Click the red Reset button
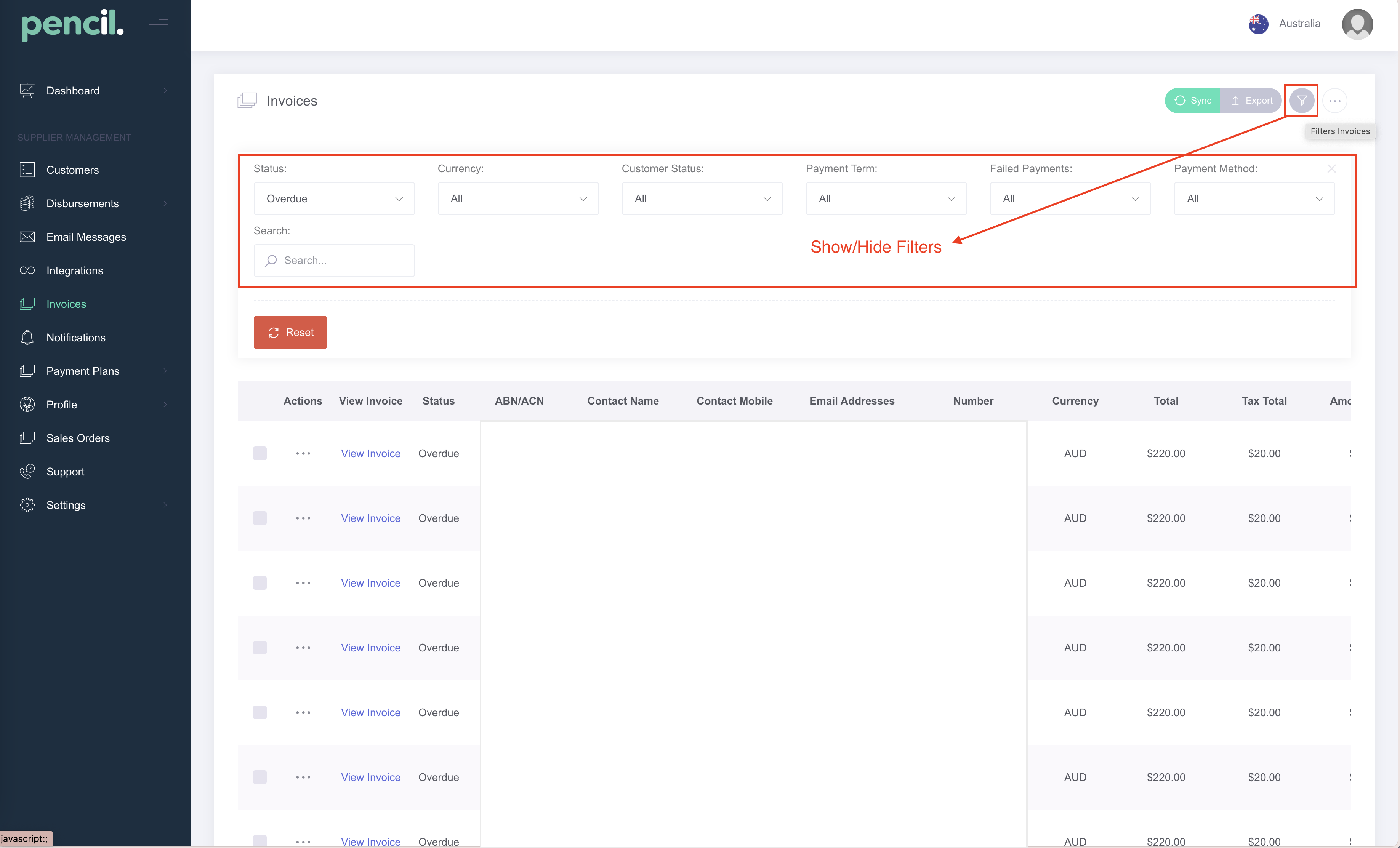The image size is (1400, 848). pyautogui.click(x=290, y=332)
